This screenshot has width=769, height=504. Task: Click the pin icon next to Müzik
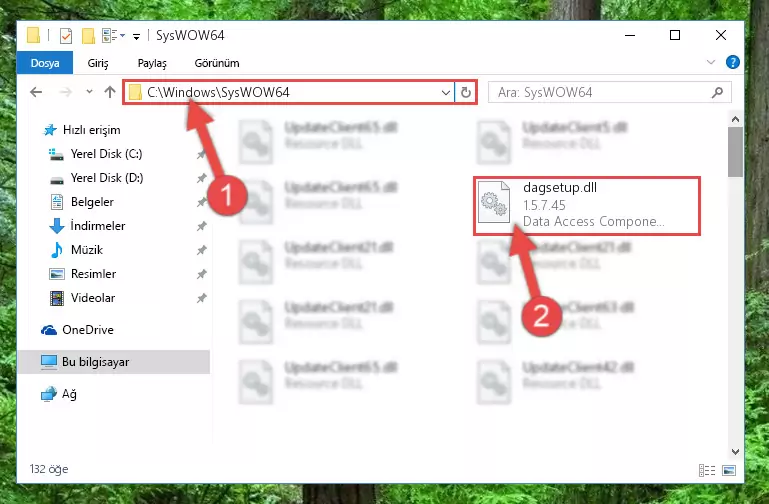(x=201, y=251)
